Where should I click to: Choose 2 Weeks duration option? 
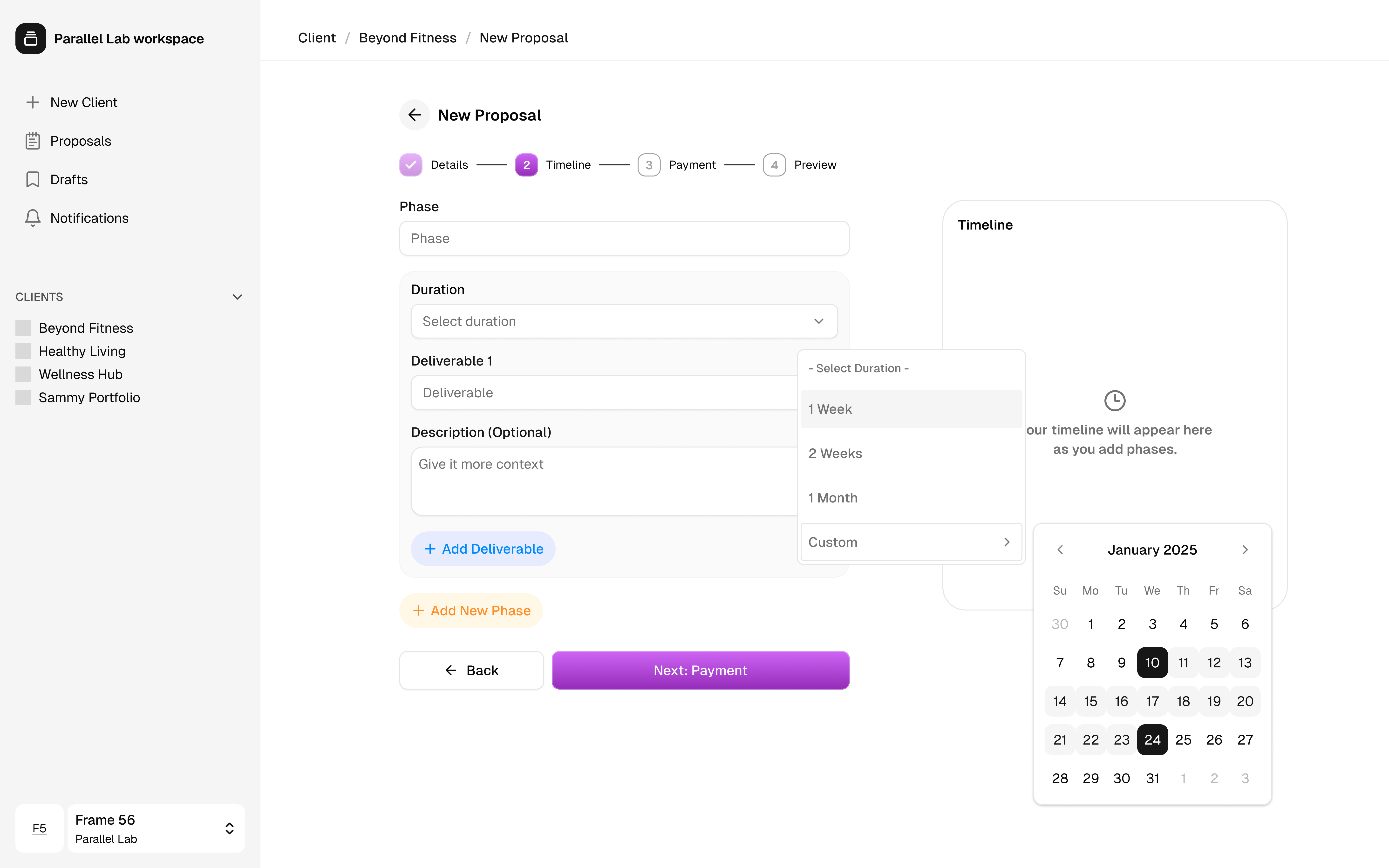pos(911,454)
